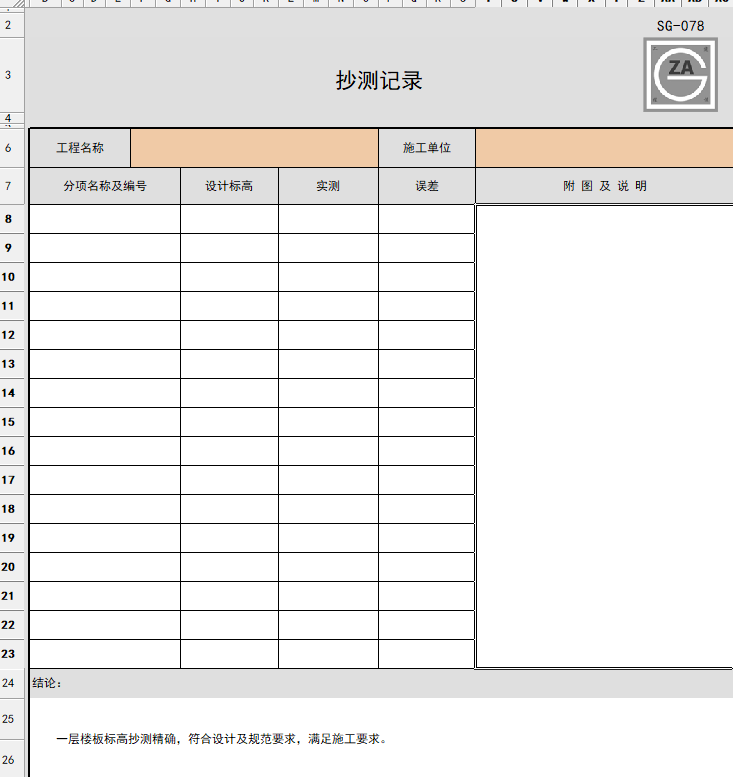This screenshot has width=733, height=777.
Task: Select row 17 via its row header
Action: tap(12, 480)
